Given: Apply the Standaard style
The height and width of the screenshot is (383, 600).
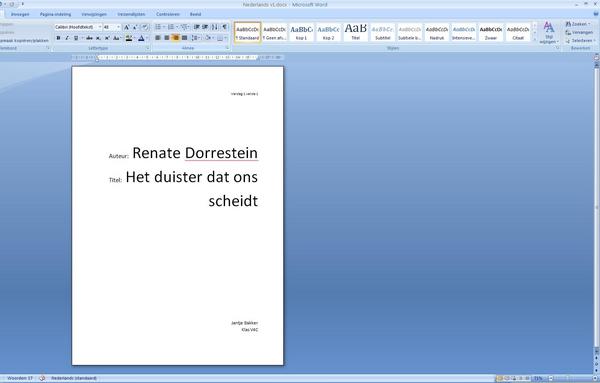Looking at the screenshot, I should coord(247,32).
